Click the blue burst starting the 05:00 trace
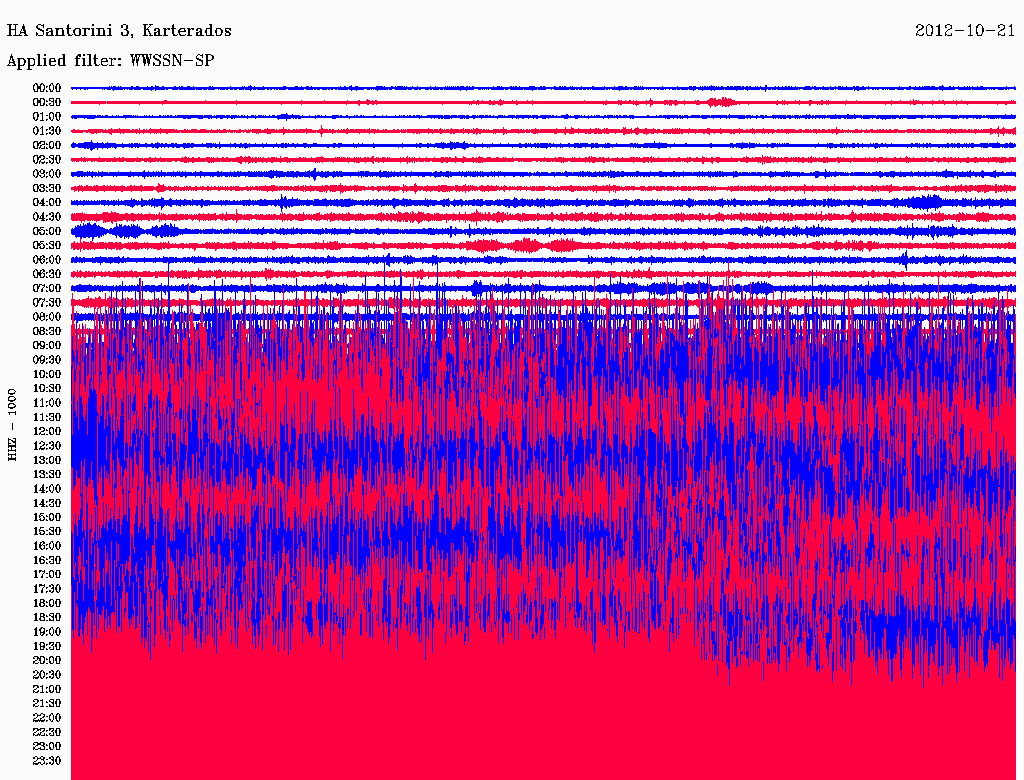The width and height of the screenshot is (1024, 780). pyautogui.click(x=90, y=231)
